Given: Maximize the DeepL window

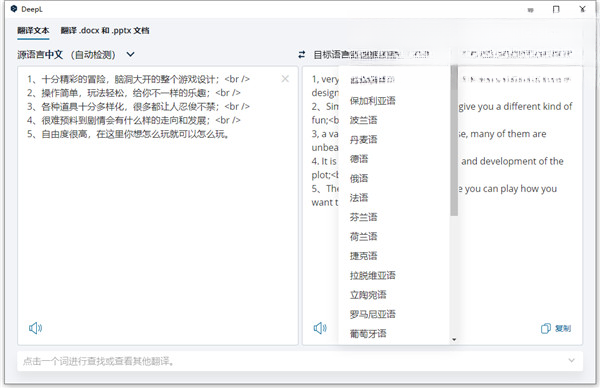Looking at the screenshot, I should coord(556,9).
